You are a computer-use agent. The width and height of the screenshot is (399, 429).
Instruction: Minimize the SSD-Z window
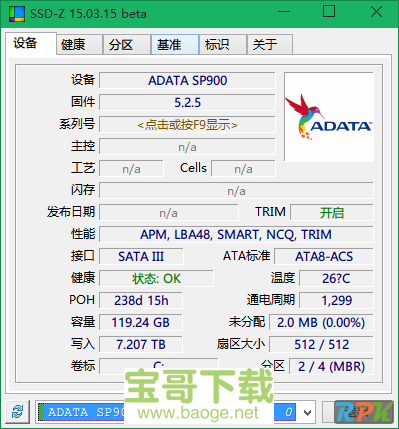click(x=284, y=12)
